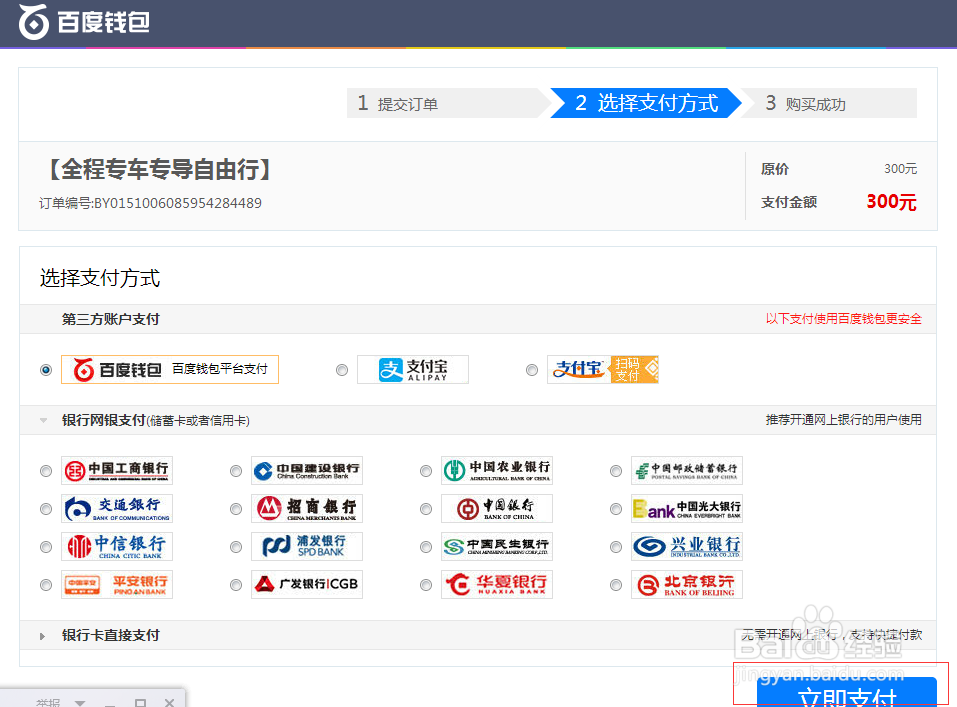Click the 华夏银行 logo tile
Viewport: 957px width, 707px height.
pyautogui.click(x=497, y=584)
